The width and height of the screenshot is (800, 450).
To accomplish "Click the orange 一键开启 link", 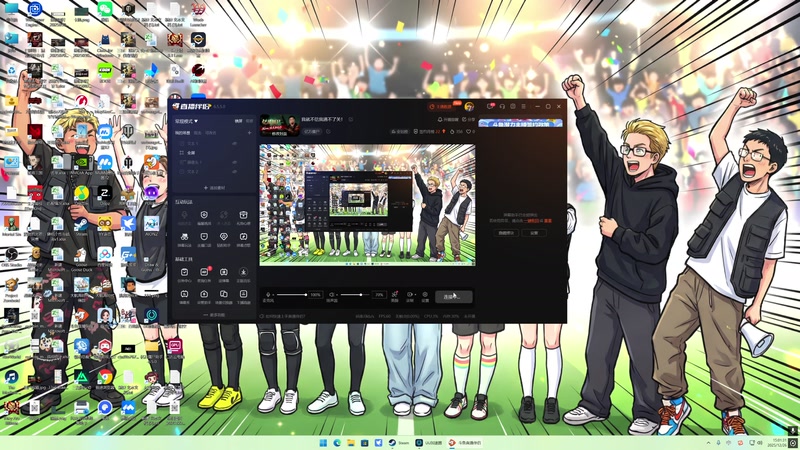I will [x=532, y=221].
